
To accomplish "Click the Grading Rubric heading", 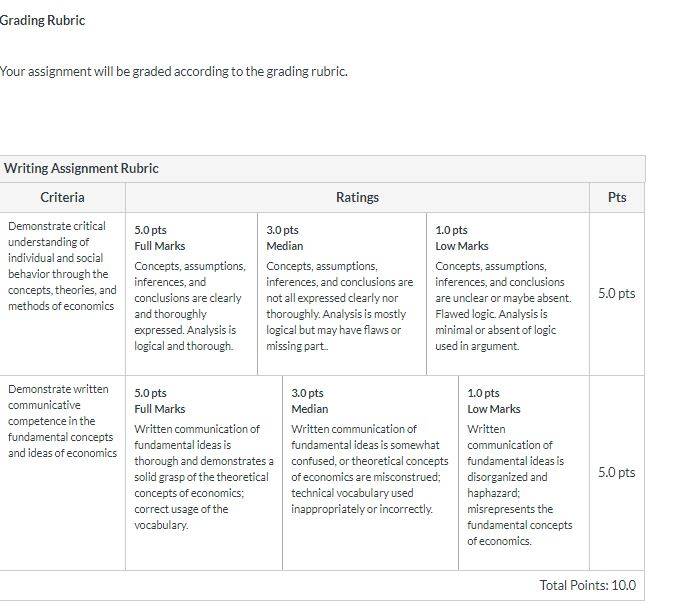I will click(42, 20).
